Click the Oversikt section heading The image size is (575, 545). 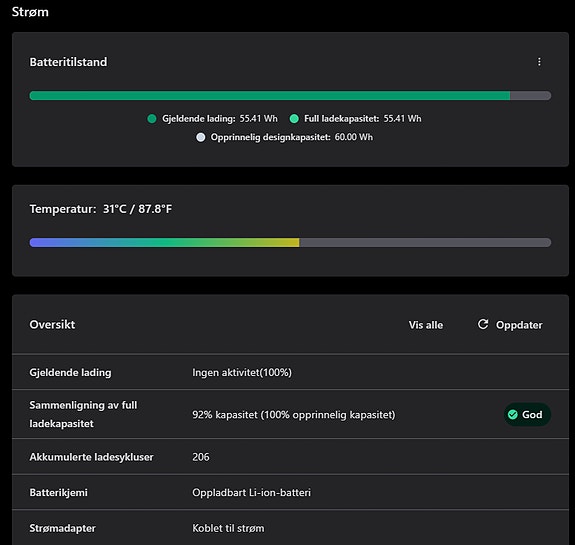(x=52, y=325)
